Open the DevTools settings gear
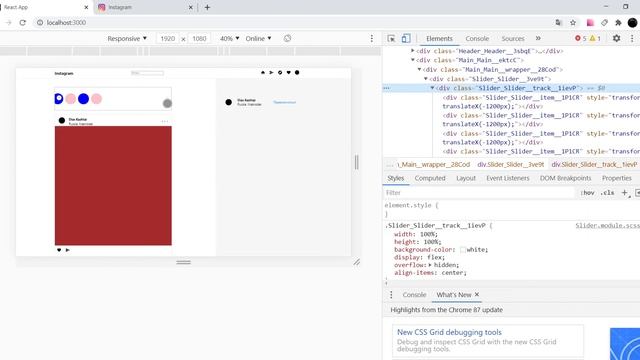The image size is (640, 360). (616, 38)
